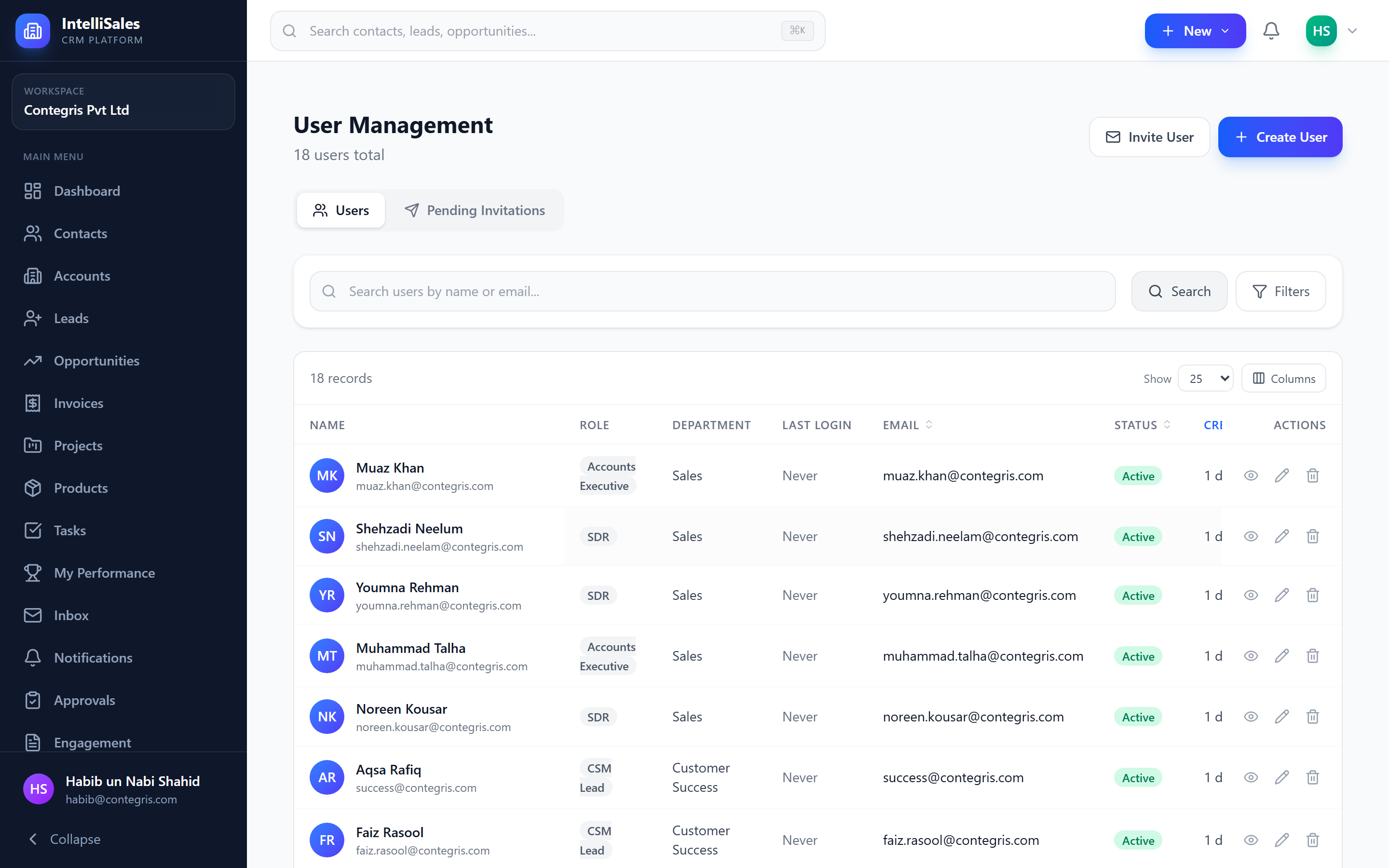1389x868 pixels.
Task: Open Invoices in sidebar
Action: tap(123, 403)
